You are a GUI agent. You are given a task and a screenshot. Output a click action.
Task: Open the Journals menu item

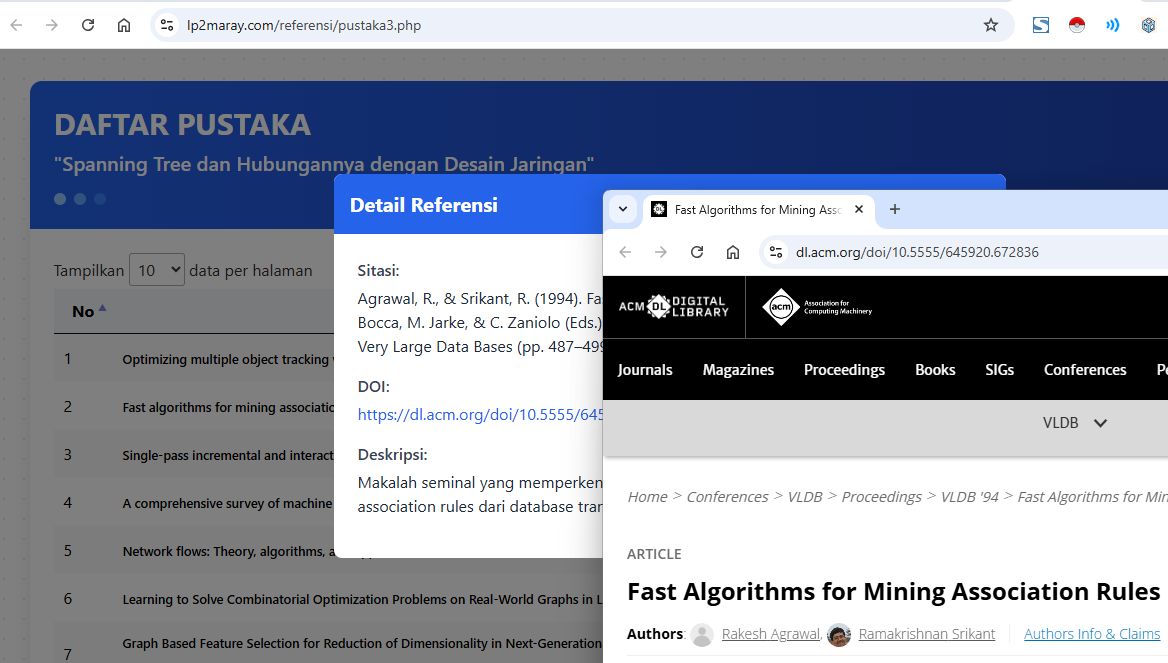[645, 370]
